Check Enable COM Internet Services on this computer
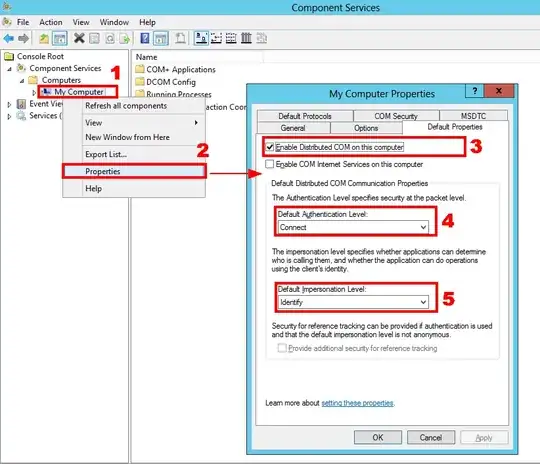The image size is (540, 464). [x=270, y=164]
